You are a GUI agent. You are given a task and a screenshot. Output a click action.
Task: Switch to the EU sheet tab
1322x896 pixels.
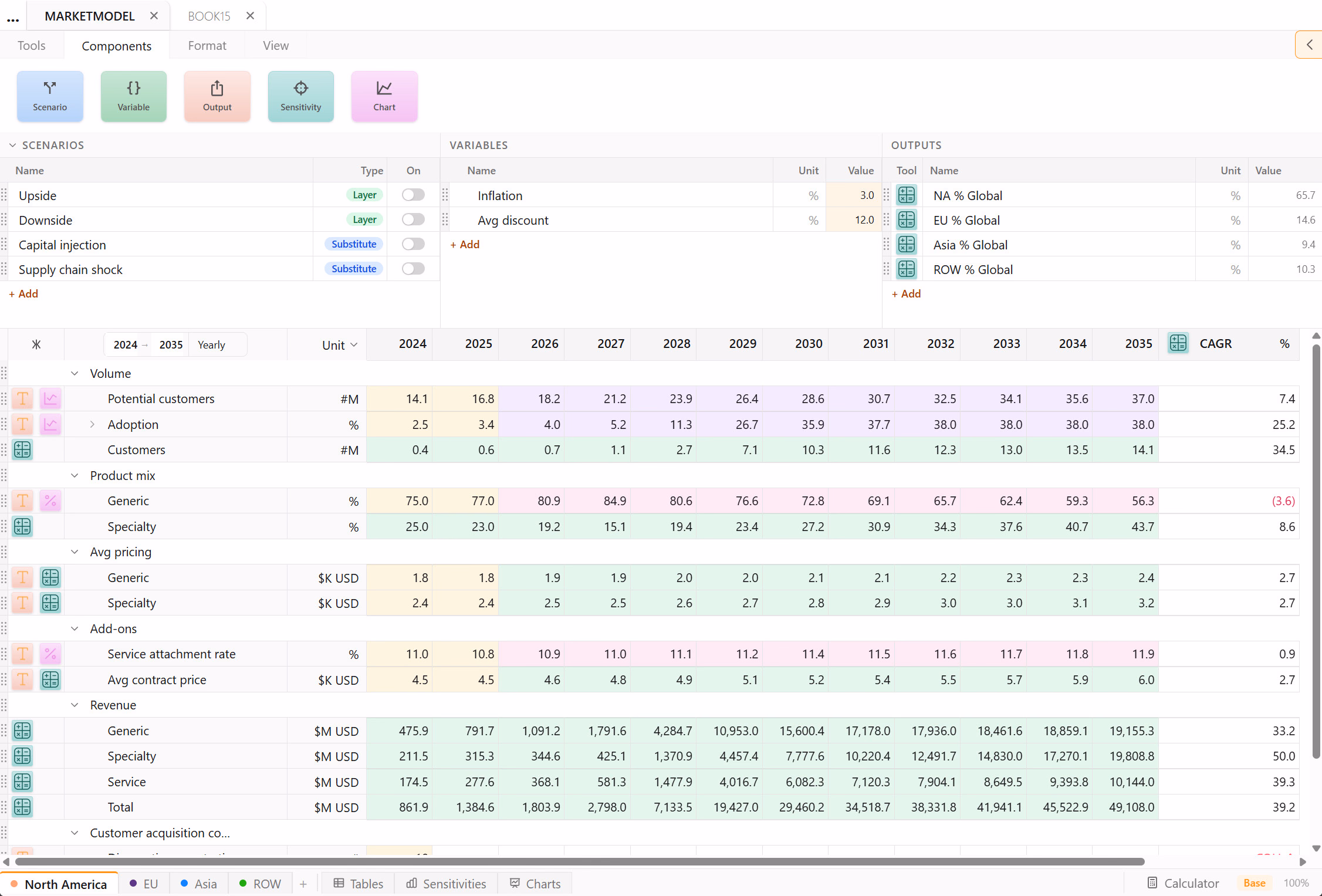[x=144, y=884]
